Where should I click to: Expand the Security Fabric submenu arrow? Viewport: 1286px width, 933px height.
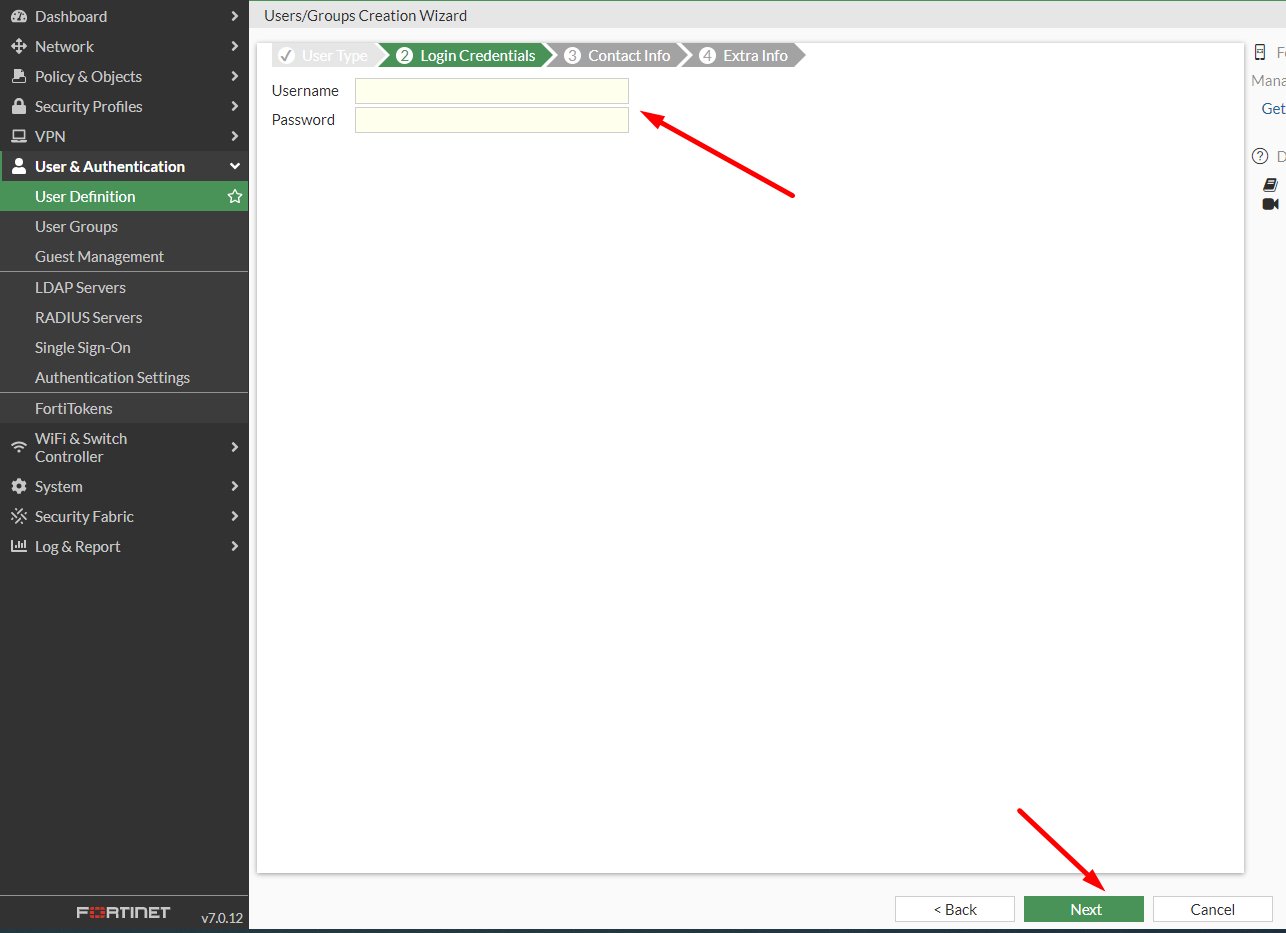coord(234,517)
